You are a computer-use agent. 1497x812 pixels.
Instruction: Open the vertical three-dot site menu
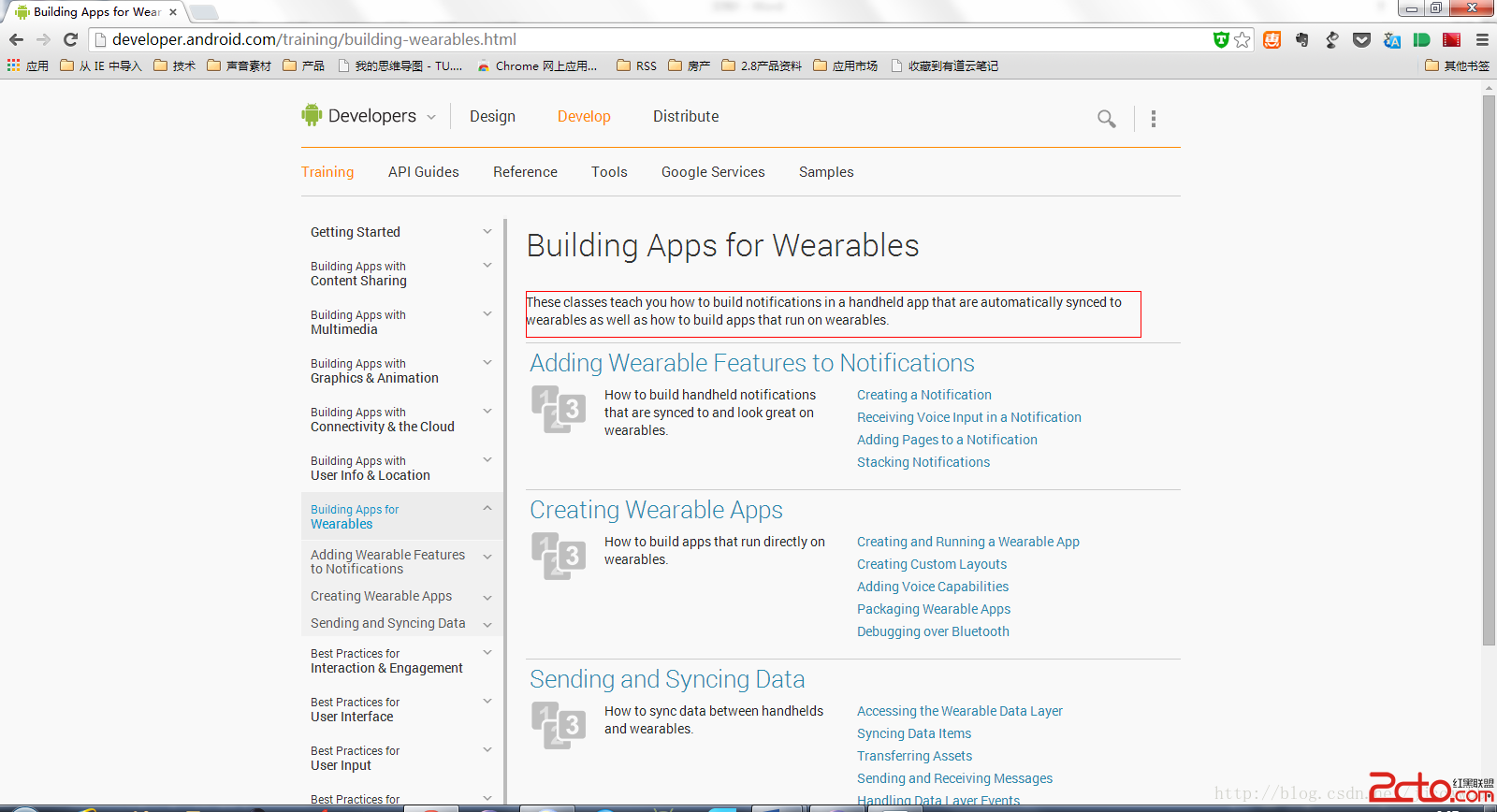coord(1153,119)
